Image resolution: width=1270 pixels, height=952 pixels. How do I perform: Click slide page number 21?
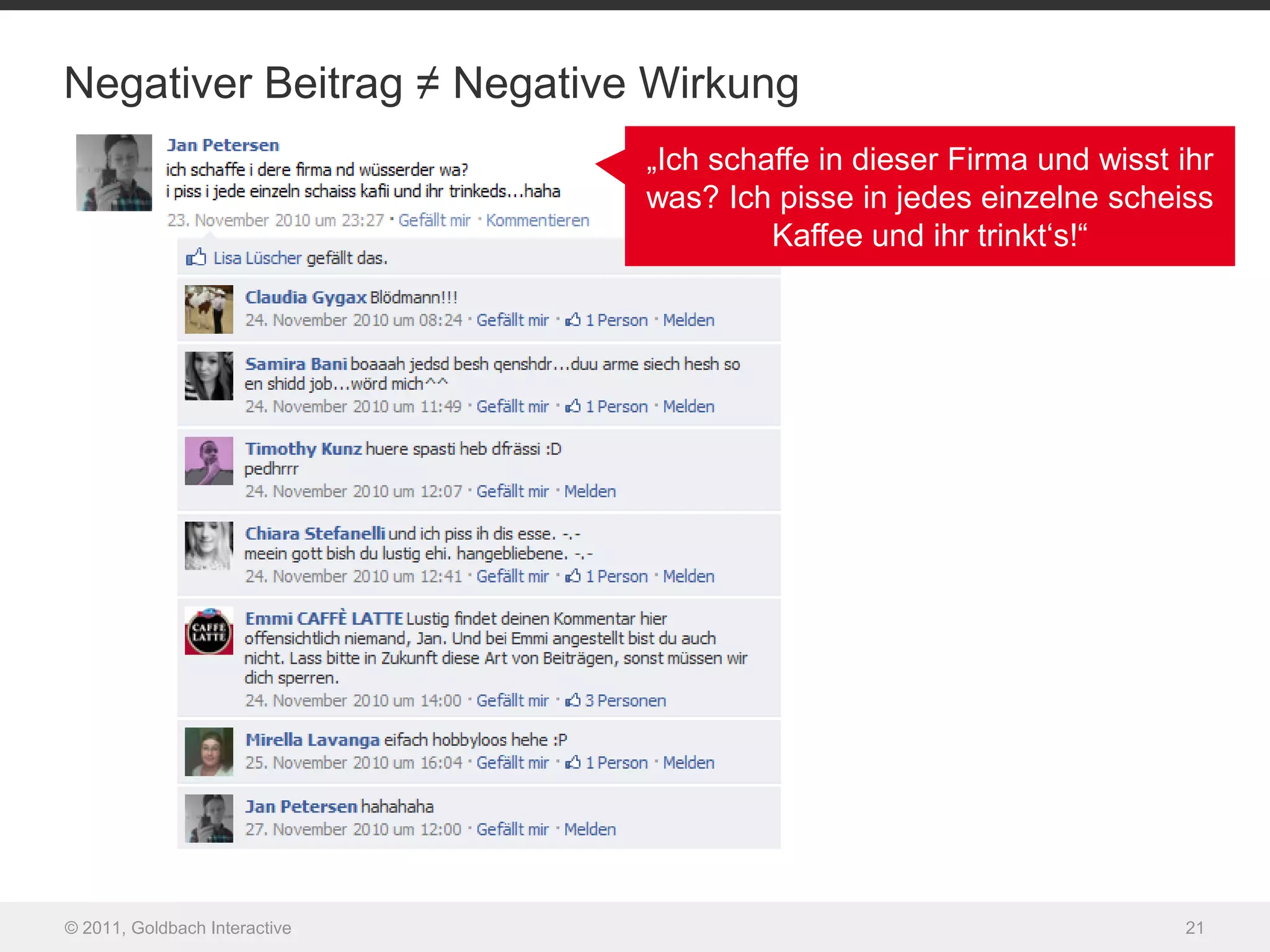[1194, 928]
